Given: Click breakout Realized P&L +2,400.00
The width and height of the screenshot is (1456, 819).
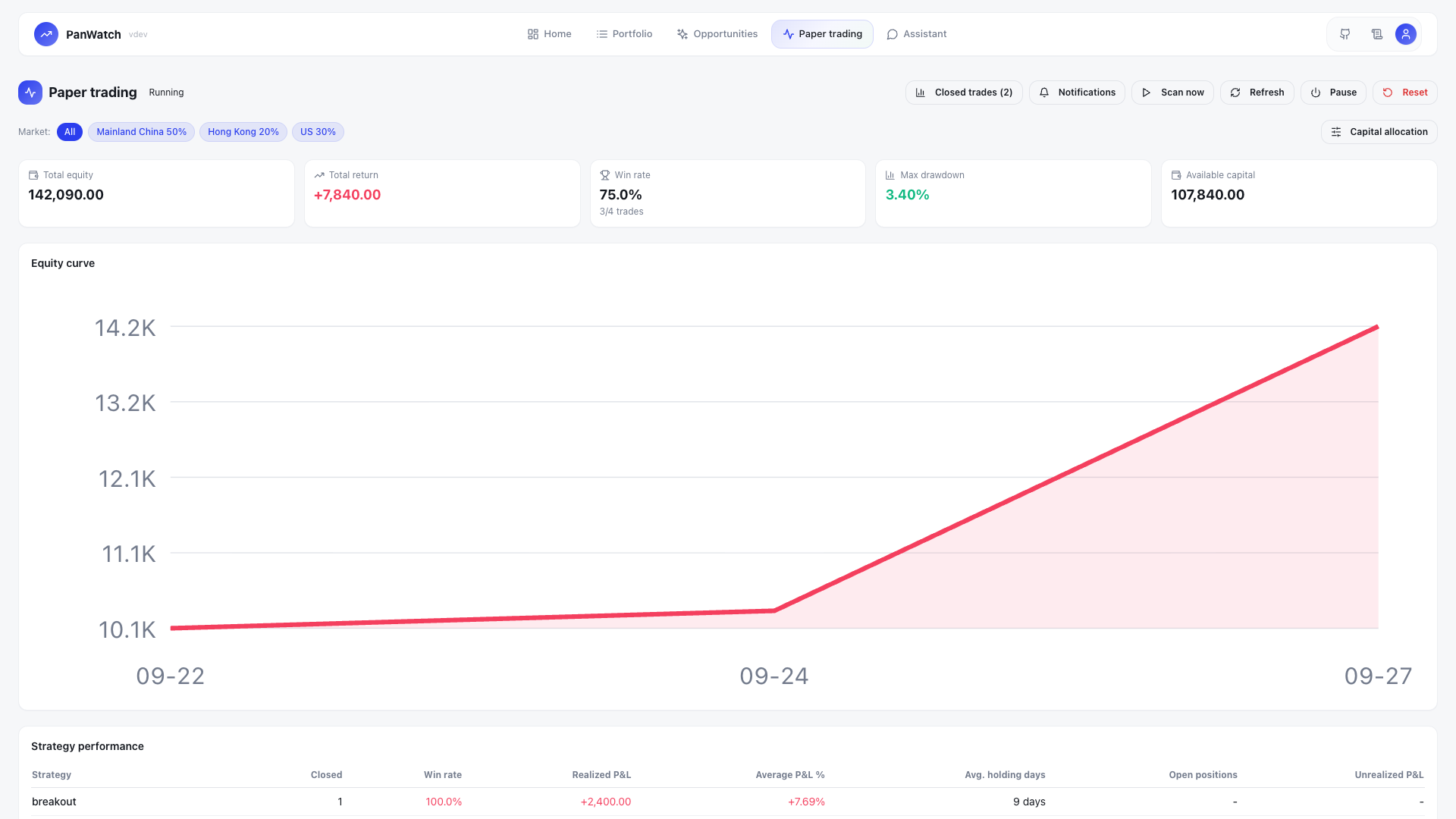Looking at the screenshot, I should 605,802.
